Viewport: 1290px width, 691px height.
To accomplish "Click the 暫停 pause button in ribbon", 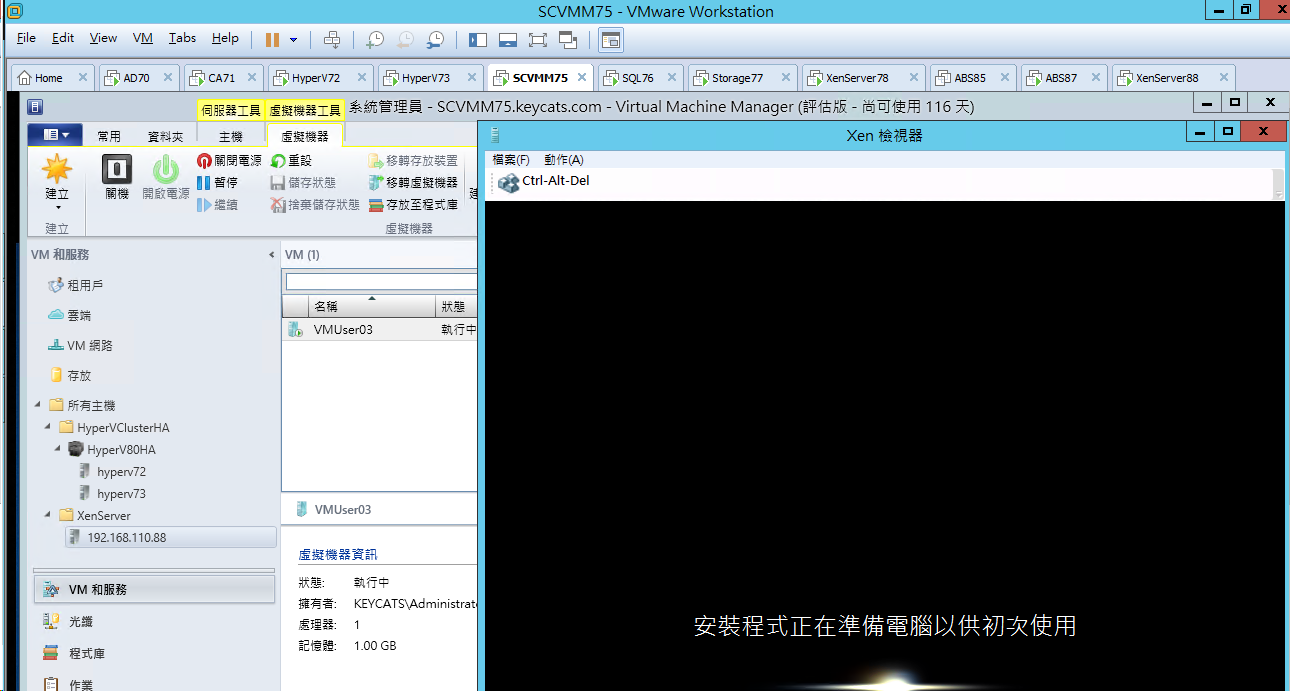I will [217, 182].
